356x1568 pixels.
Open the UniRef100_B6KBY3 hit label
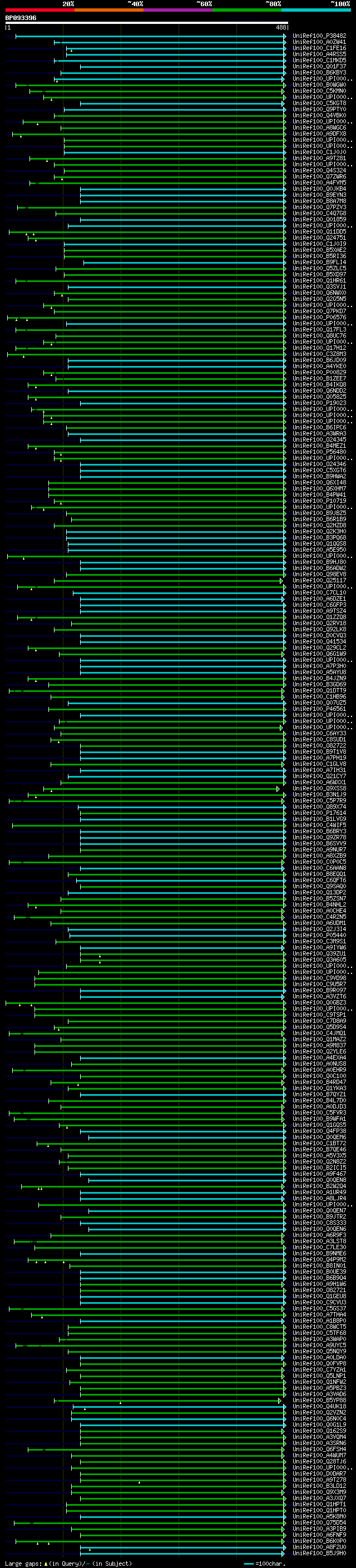[x=319, y=72]
